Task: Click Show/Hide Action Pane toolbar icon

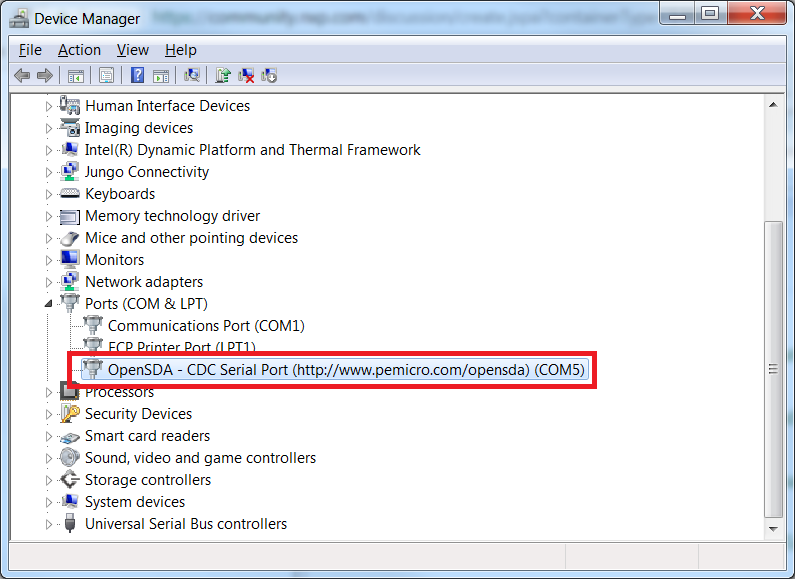Action: (x=161, y=76)
